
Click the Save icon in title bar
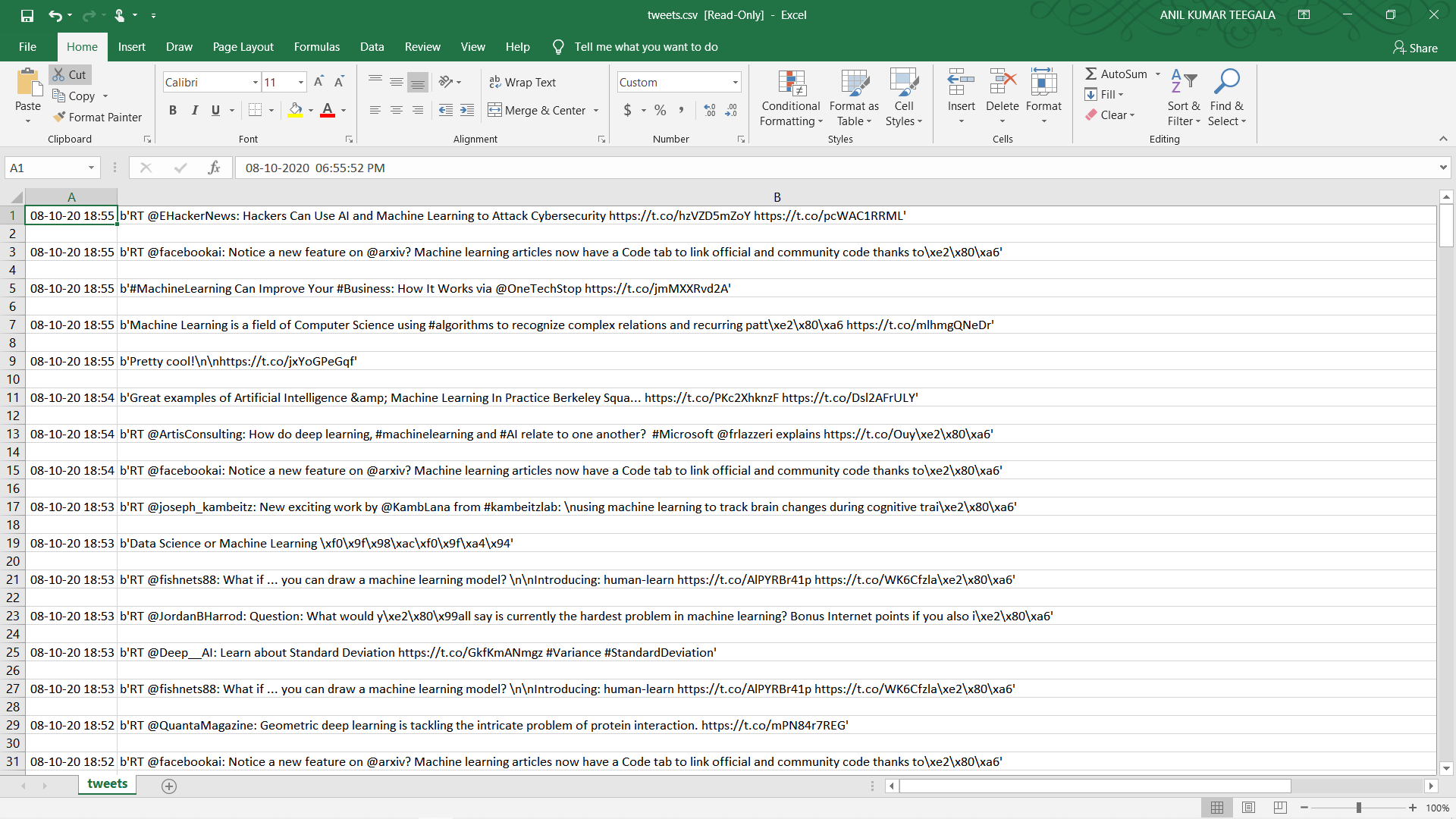pos(27,15)
